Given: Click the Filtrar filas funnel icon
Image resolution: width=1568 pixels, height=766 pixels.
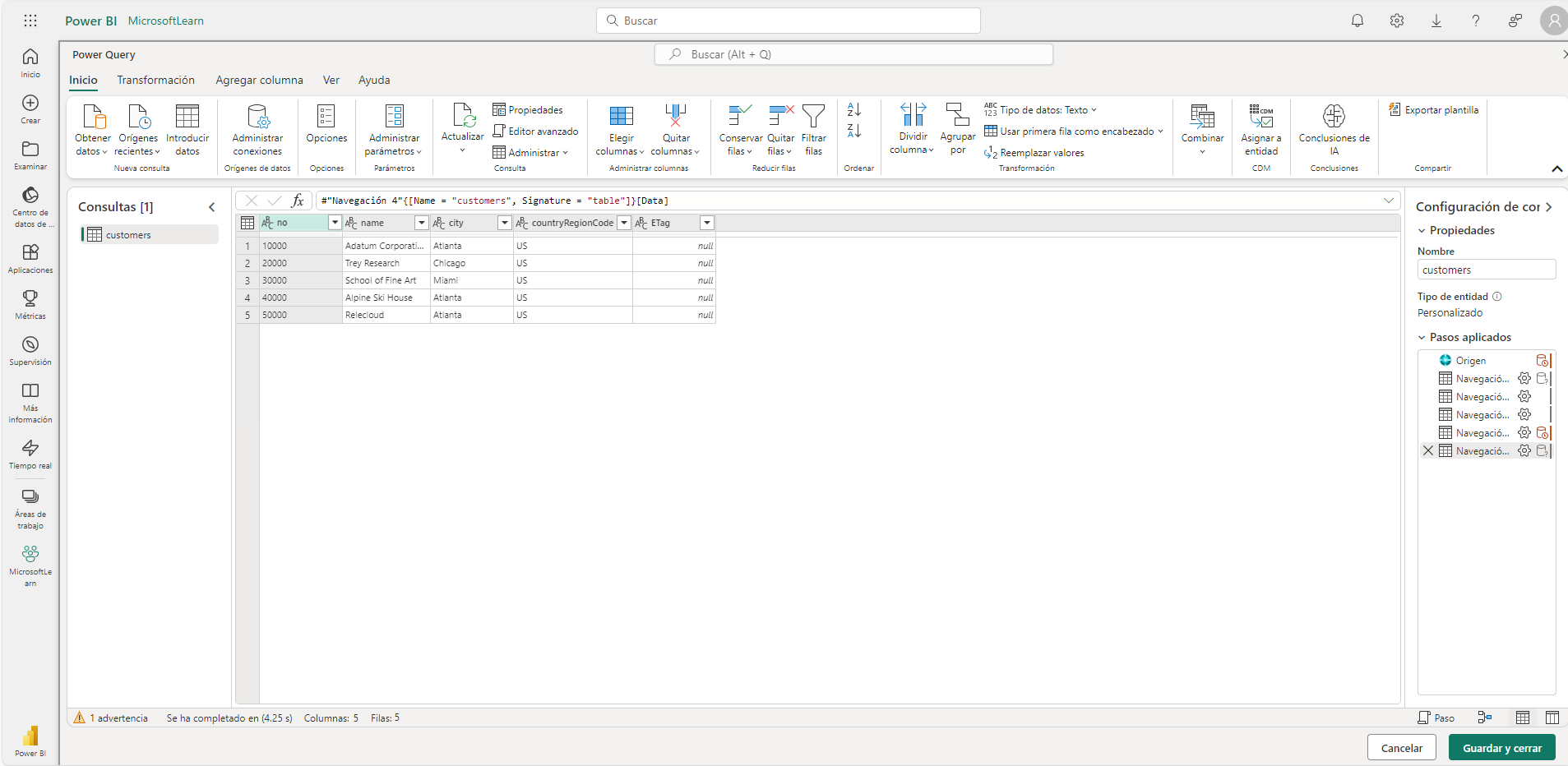Looking at the screenshot, I should pyautogui.click(x=813, y=116).
